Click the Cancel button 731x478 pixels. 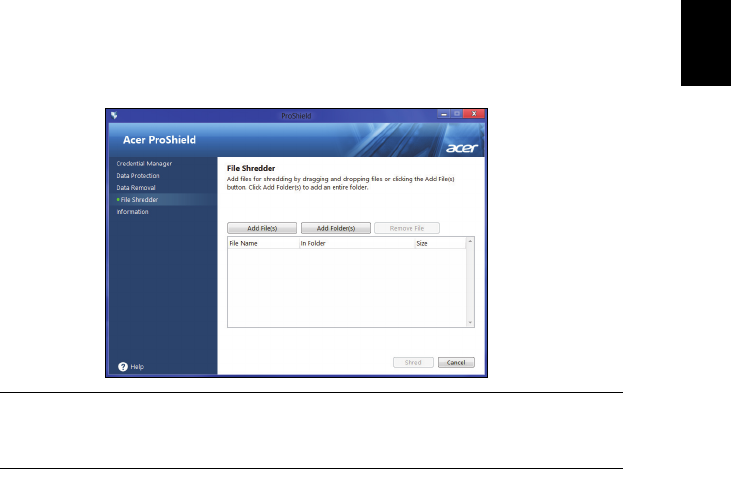pos(456,362)
